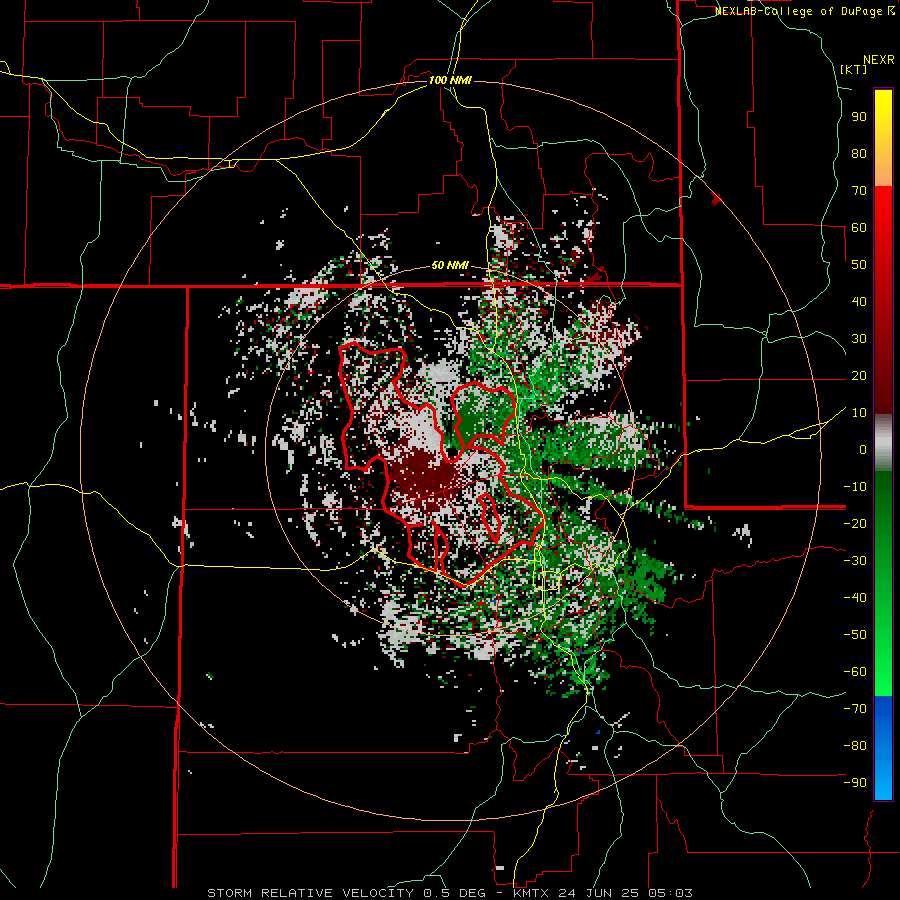900x900 pixels.
Task: Click the gray zero-velocity segment of the color bar
Action: (x=883, y=443)
